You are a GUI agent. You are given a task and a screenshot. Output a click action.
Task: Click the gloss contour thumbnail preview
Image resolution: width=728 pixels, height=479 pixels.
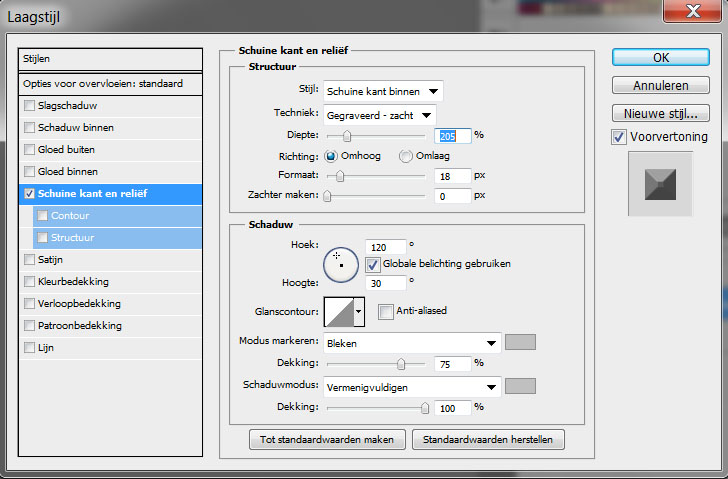(338, 312)
